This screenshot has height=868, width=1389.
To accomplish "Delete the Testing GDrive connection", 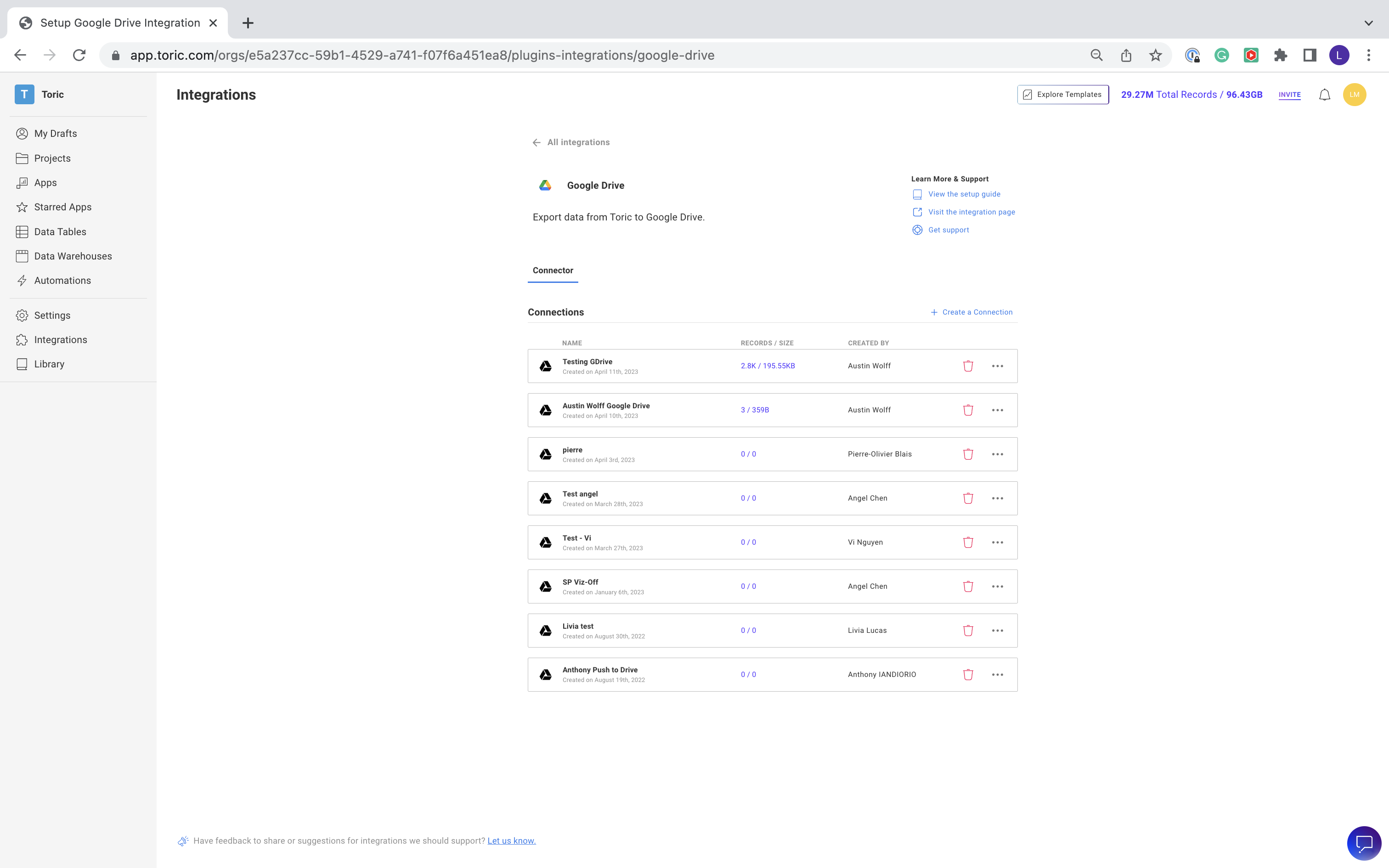I will (x=968, y=366).
